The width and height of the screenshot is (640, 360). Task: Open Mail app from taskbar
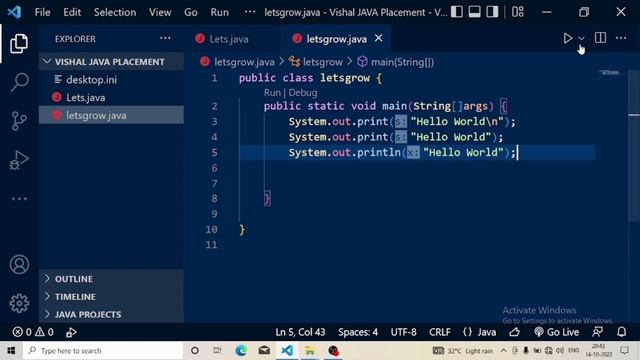point(264,351)
